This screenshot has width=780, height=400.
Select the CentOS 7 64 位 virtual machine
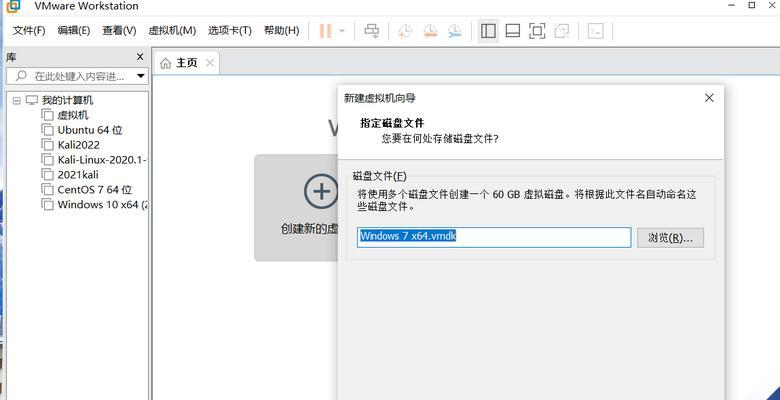click(95, 190)
